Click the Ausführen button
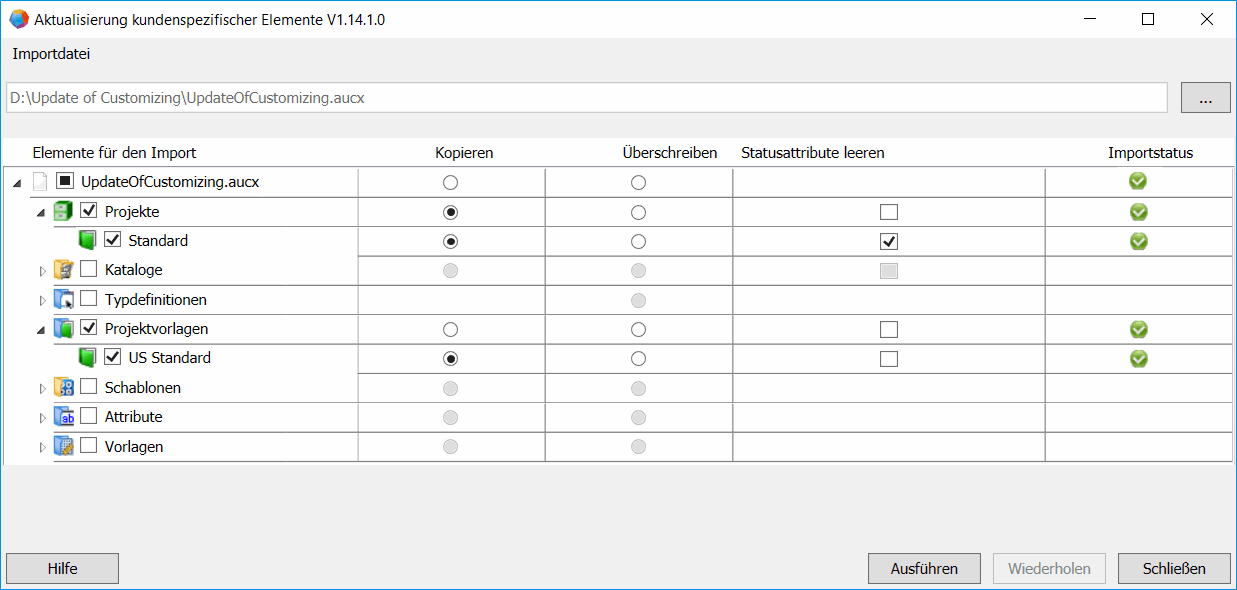This screenshot has width=1237, height=590. point(924,568)
